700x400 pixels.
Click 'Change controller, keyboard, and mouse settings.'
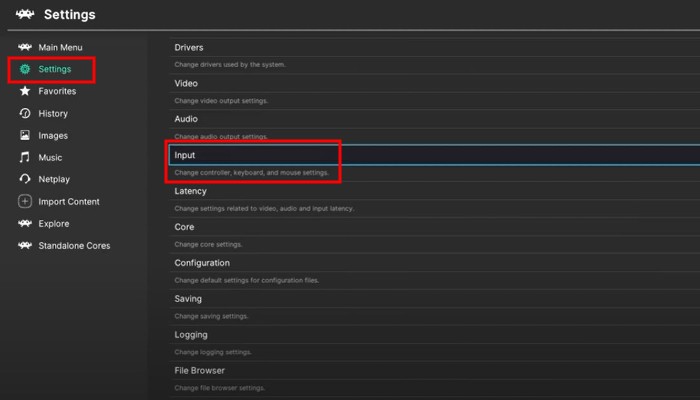point(251,173)
